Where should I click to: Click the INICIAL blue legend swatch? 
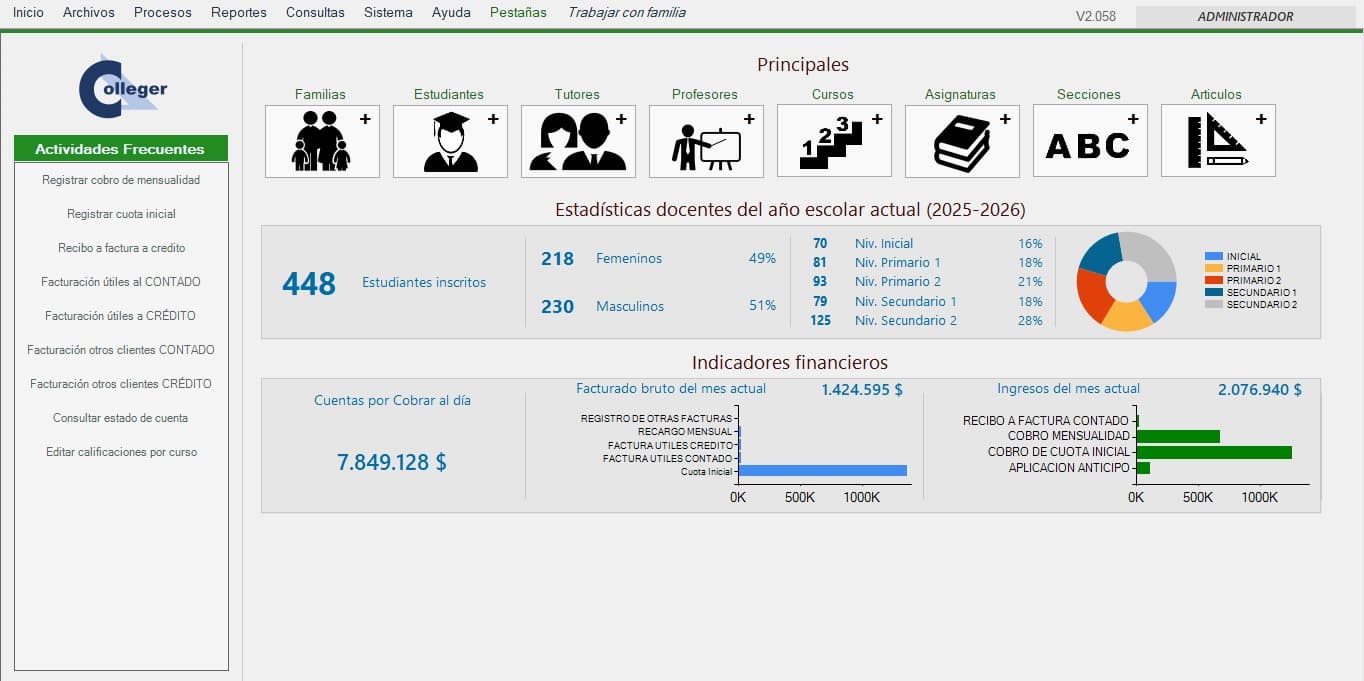tap(1214, 257)
